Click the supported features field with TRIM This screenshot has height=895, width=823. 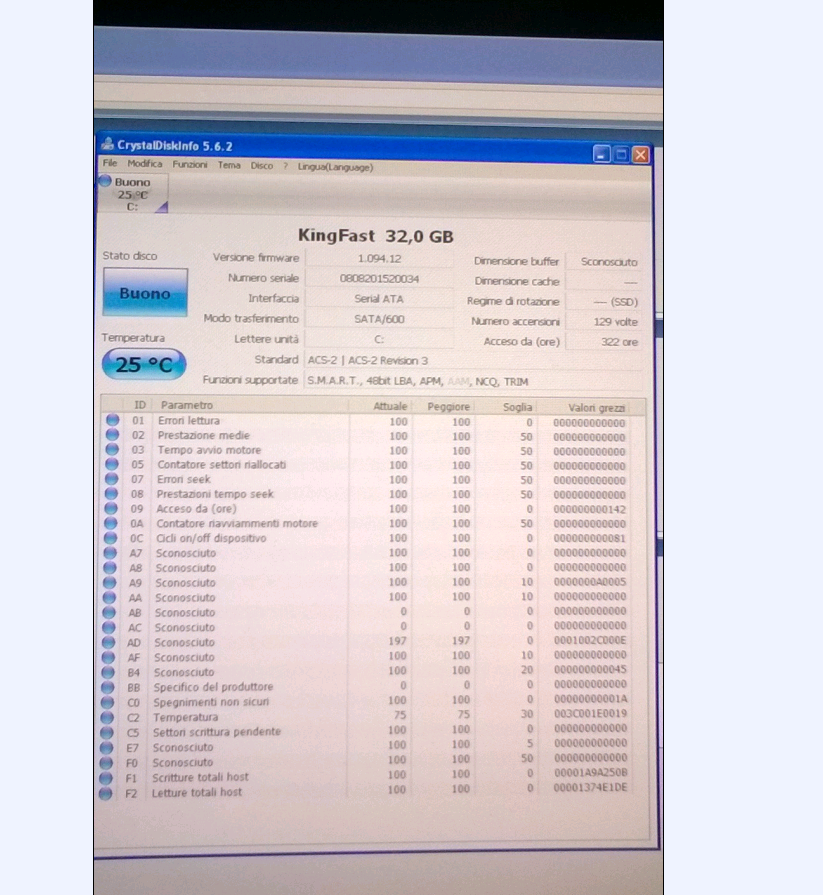pos(473,381)
